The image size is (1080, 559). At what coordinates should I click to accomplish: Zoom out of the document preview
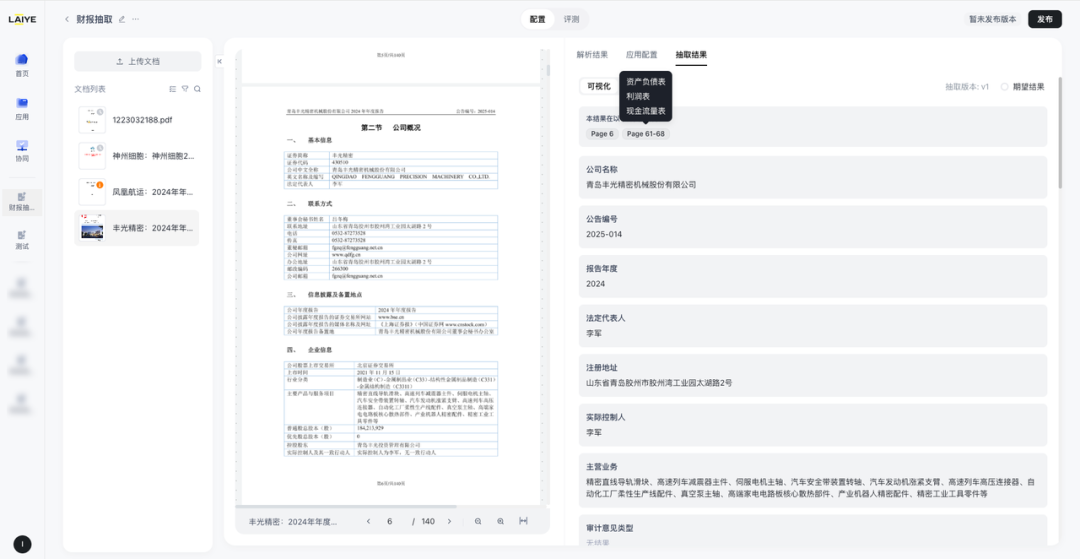pyautogui.click(x=478, y=521)
